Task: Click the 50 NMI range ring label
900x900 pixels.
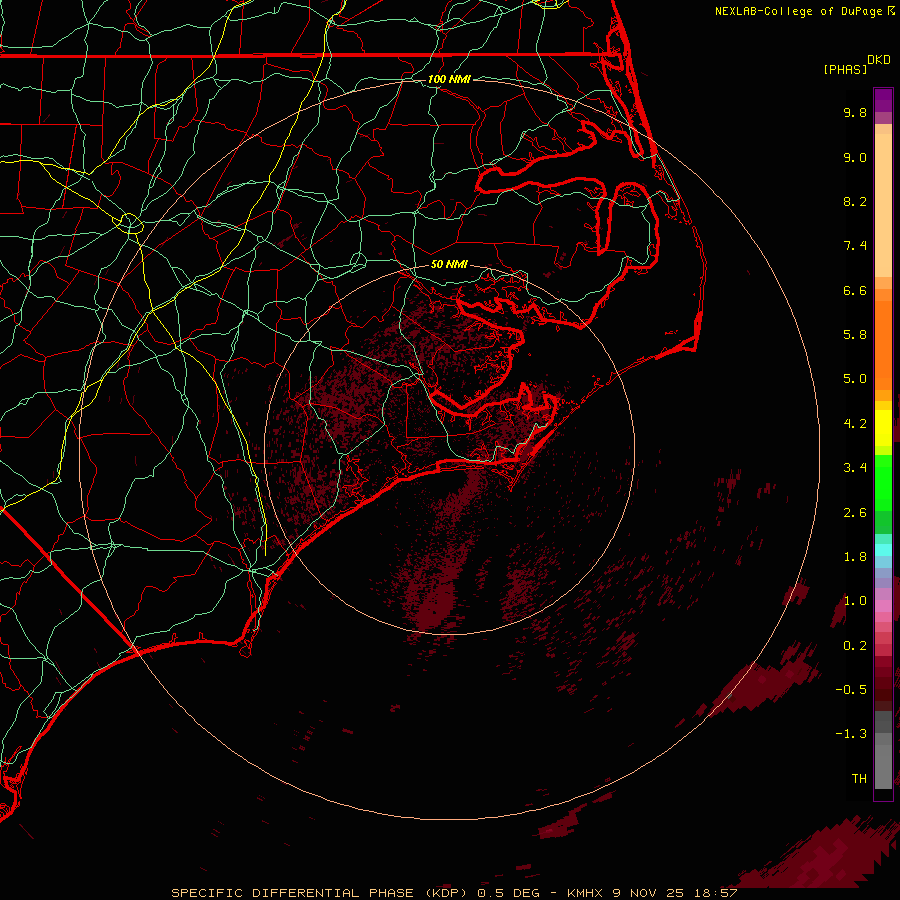Action: [x=449, y=264]
